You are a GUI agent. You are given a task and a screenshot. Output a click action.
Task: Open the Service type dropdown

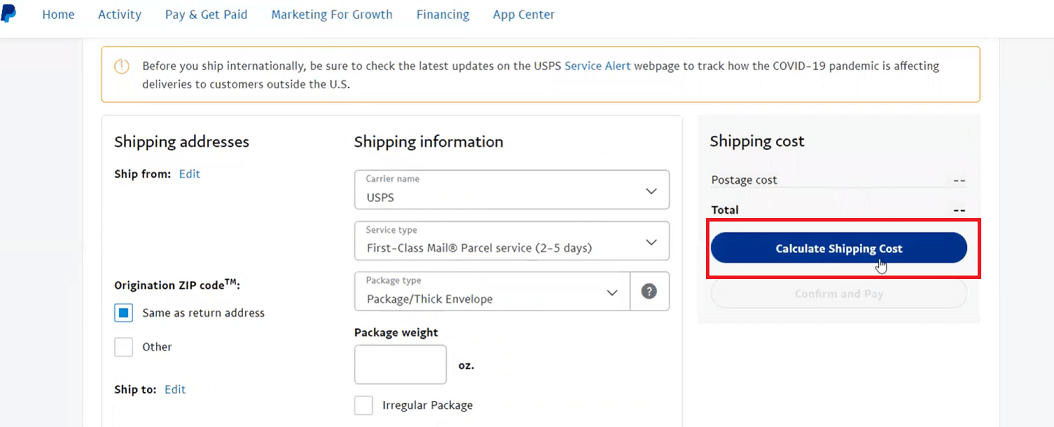(512, 241)
